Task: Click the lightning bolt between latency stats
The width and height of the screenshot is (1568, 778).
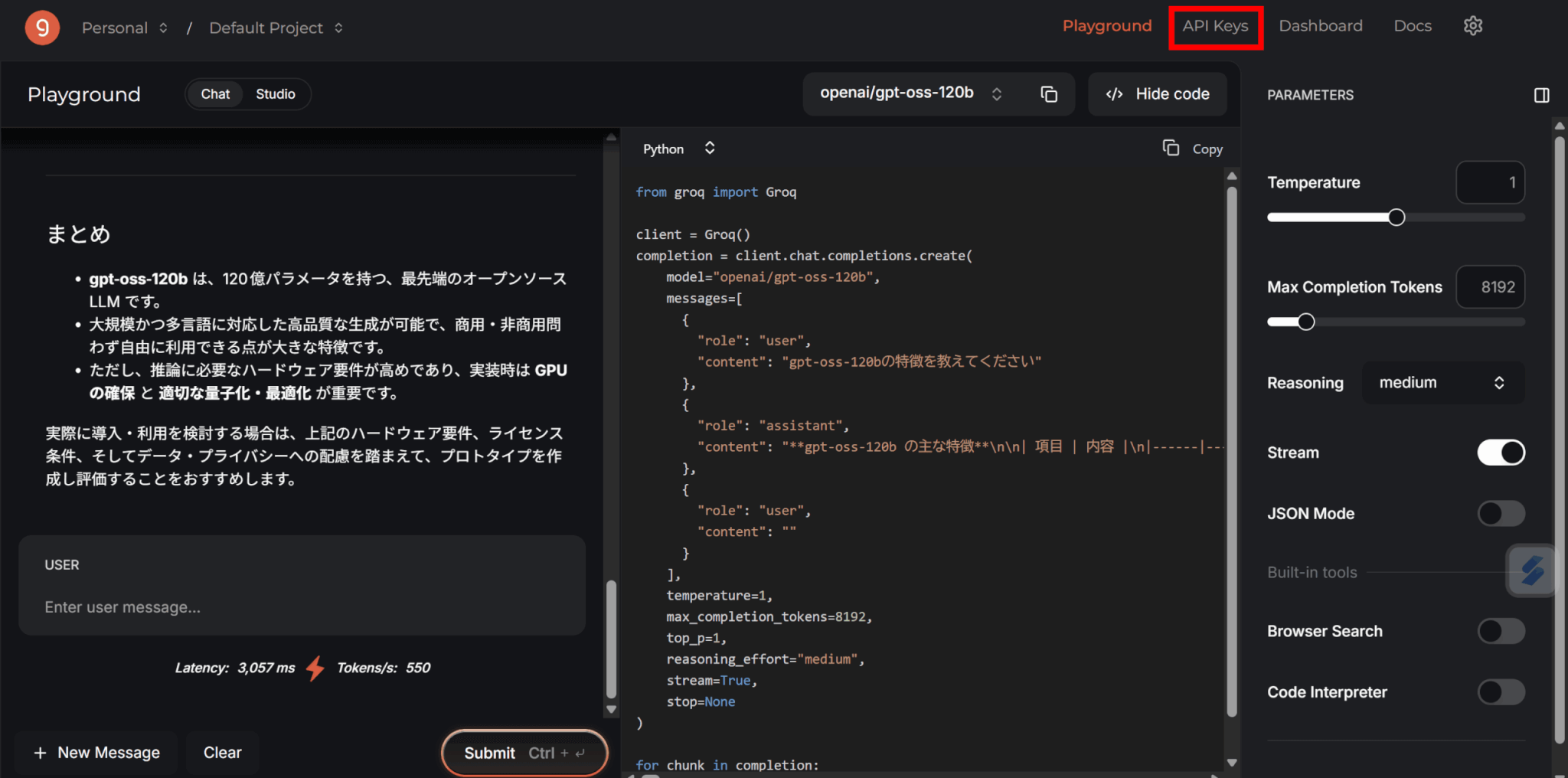Action: pos(315,668)
